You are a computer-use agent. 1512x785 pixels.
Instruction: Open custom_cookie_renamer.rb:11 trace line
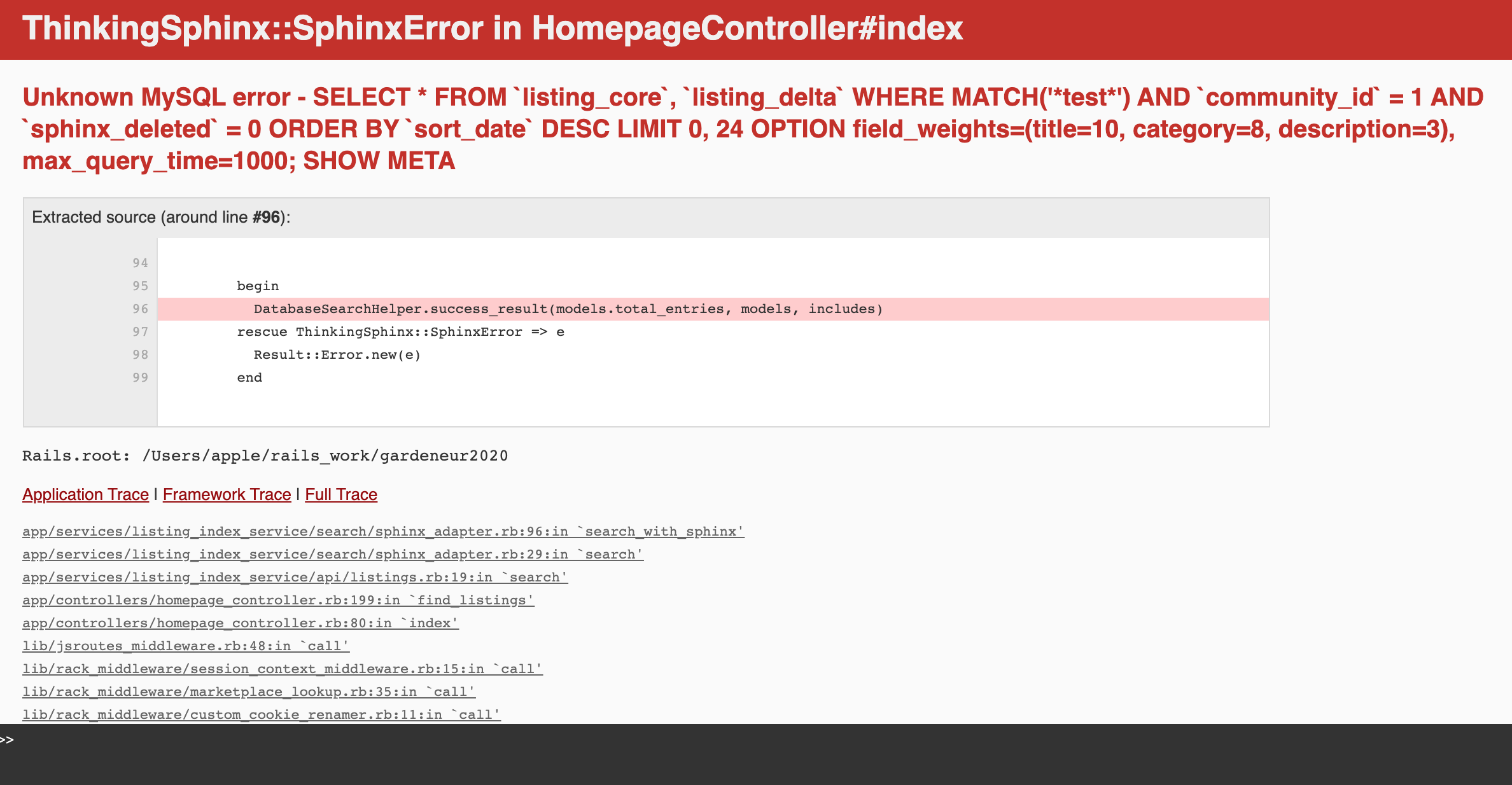pos(262,714)
